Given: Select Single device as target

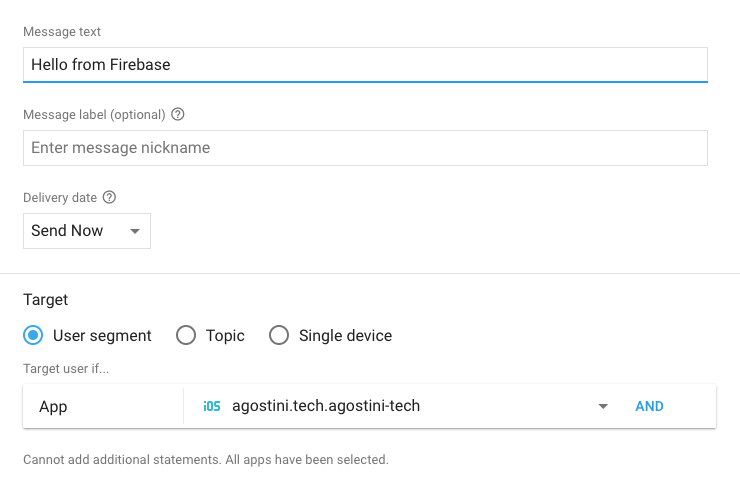Looking at the screenshot, I should [279, 336].
